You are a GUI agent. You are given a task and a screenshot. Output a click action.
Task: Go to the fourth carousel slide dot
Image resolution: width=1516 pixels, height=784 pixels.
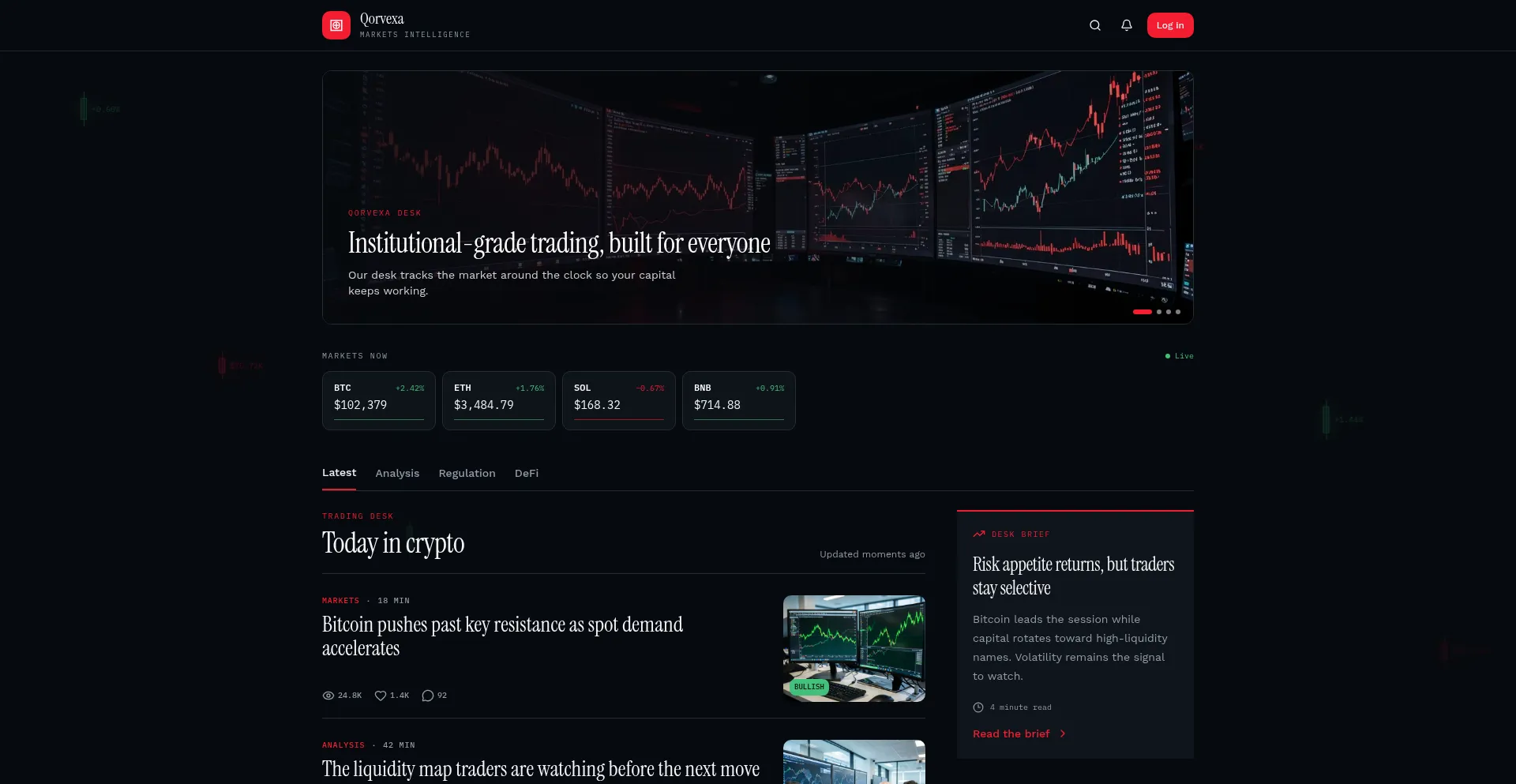click(1178, 312)
